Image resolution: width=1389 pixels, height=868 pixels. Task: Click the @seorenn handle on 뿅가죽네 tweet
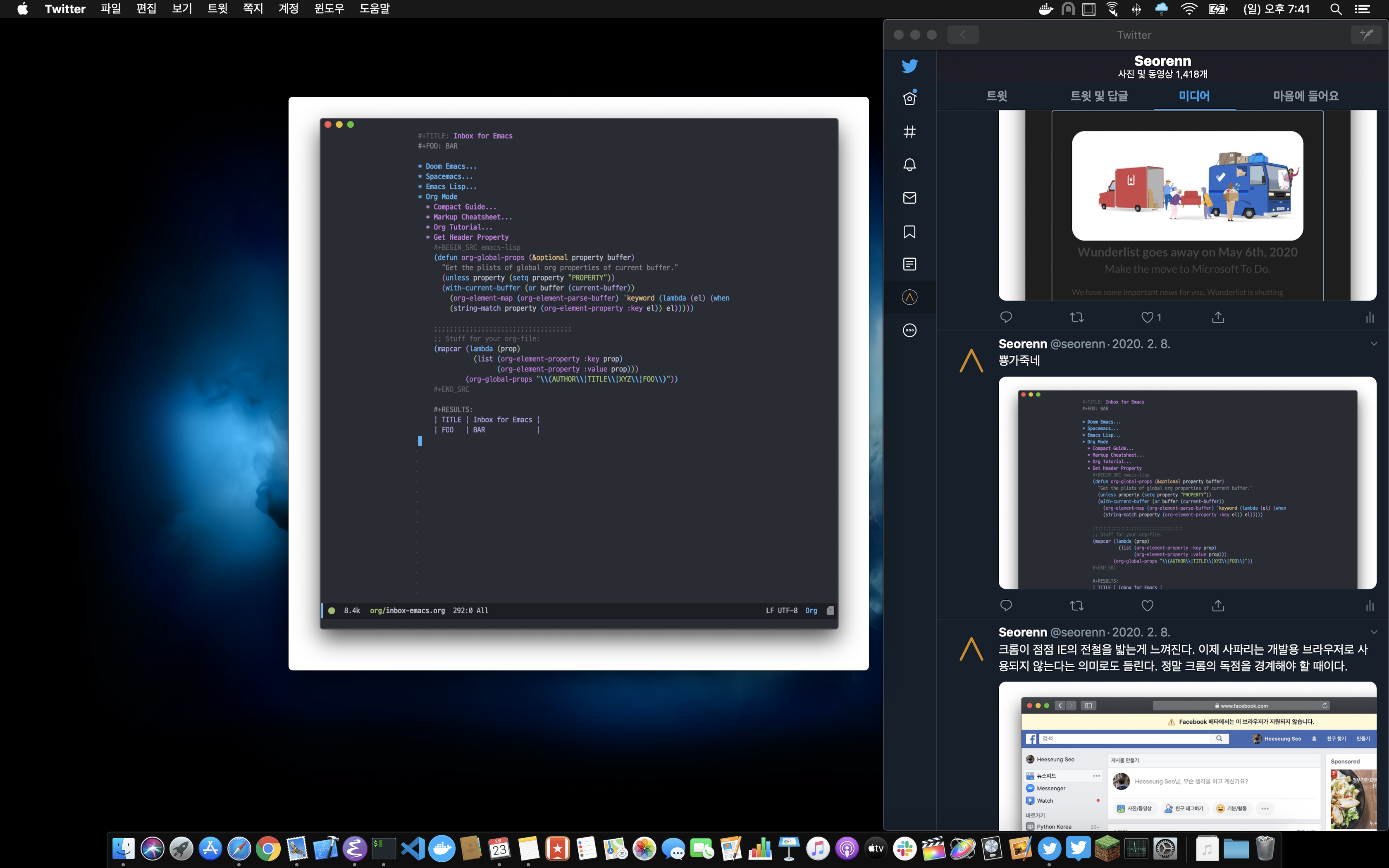[1077, 344]
